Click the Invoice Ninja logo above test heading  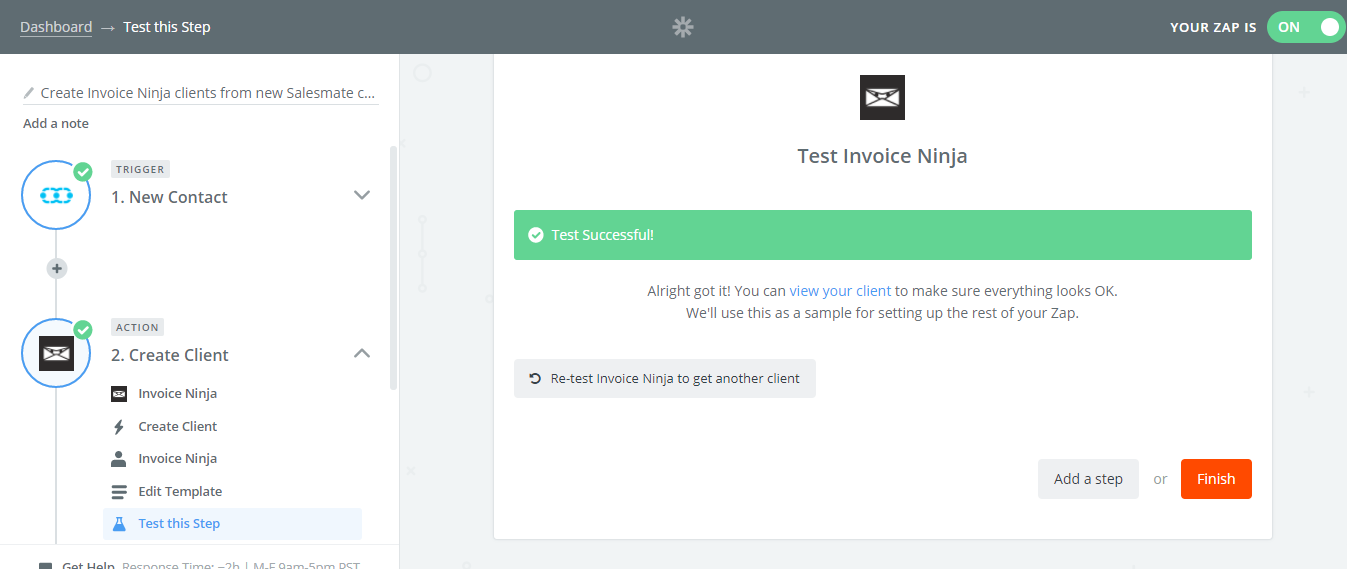pos(882,97)
